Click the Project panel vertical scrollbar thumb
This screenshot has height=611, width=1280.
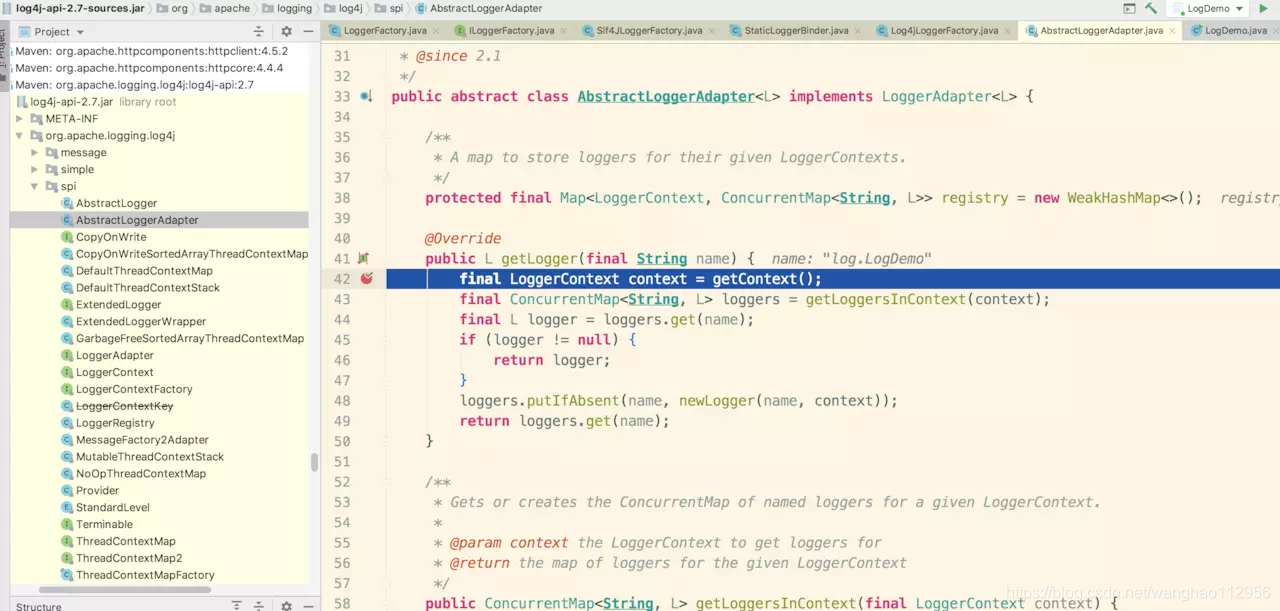coord(314,462)
